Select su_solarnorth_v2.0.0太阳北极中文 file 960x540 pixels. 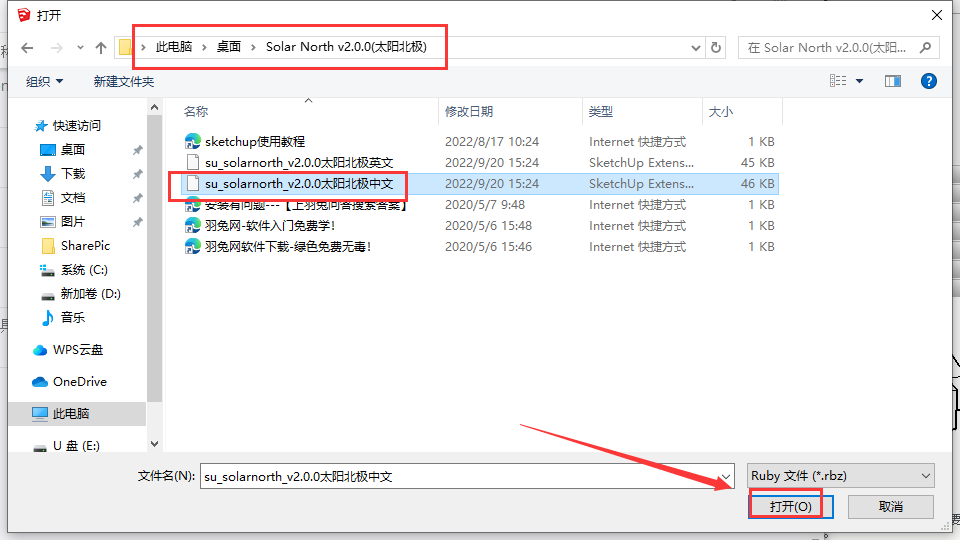[299, 184]
